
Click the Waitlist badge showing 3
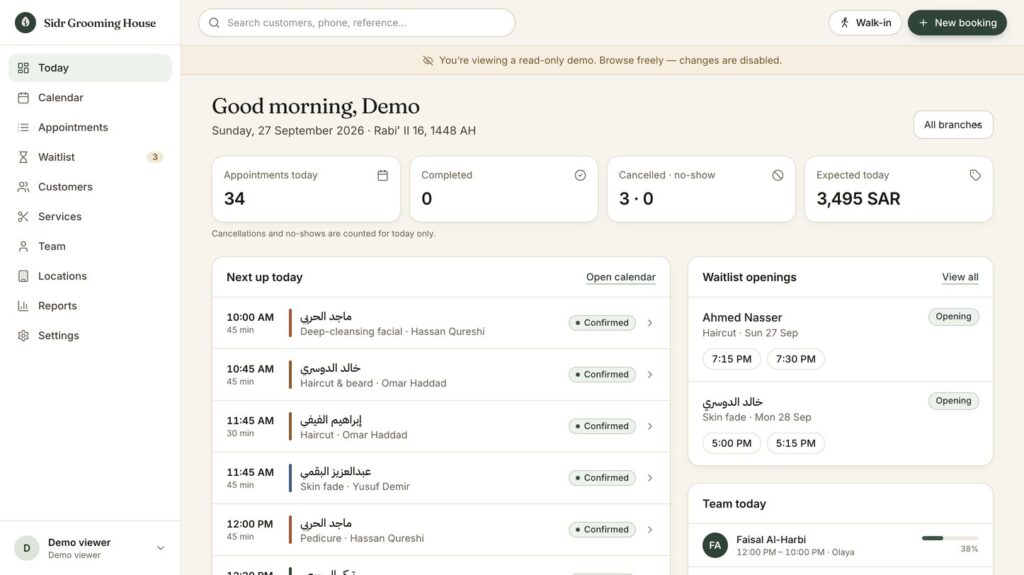pos(155,157)
